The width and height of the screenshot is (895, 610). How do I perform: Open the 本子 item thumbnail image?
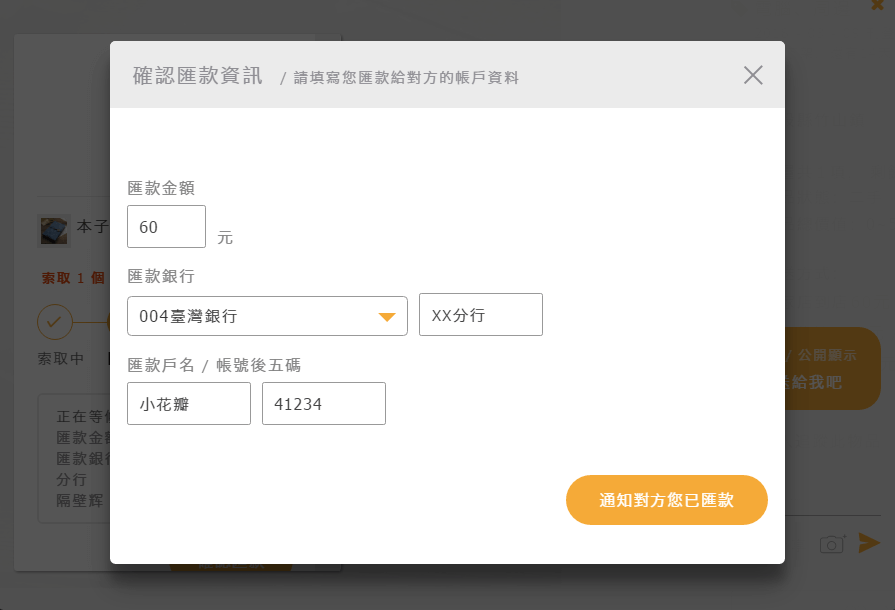pyautogui.click(x=54, y=231)
